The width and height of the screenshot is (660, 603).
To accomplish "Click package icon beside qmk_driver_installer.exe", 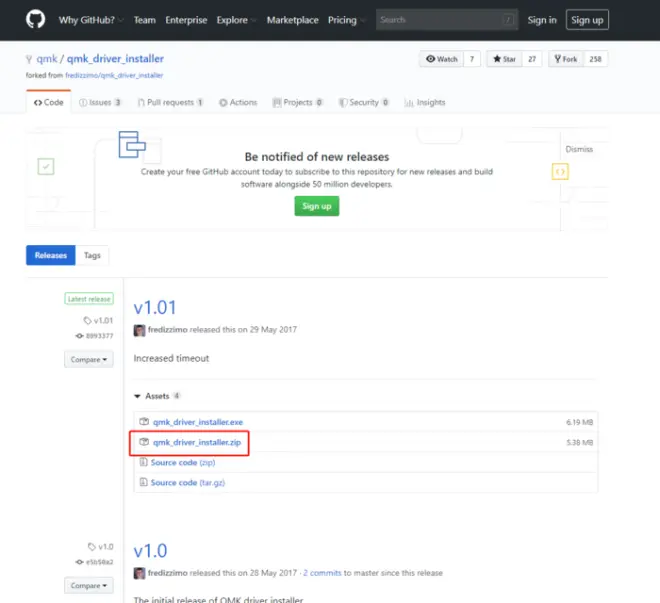I will coord(144,422).
